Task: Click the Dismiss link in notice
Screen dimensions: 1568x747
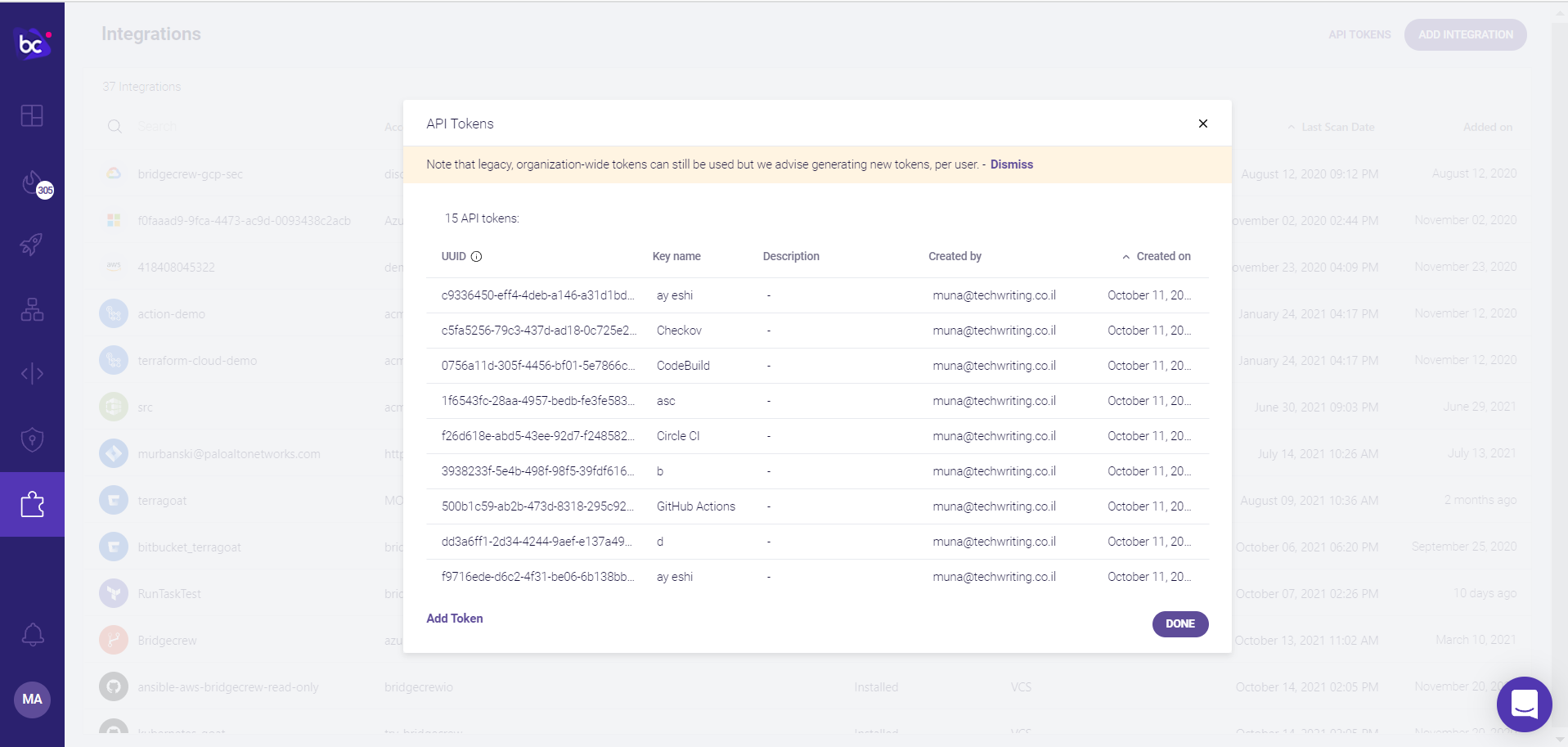Action: tap(1012, 164)
